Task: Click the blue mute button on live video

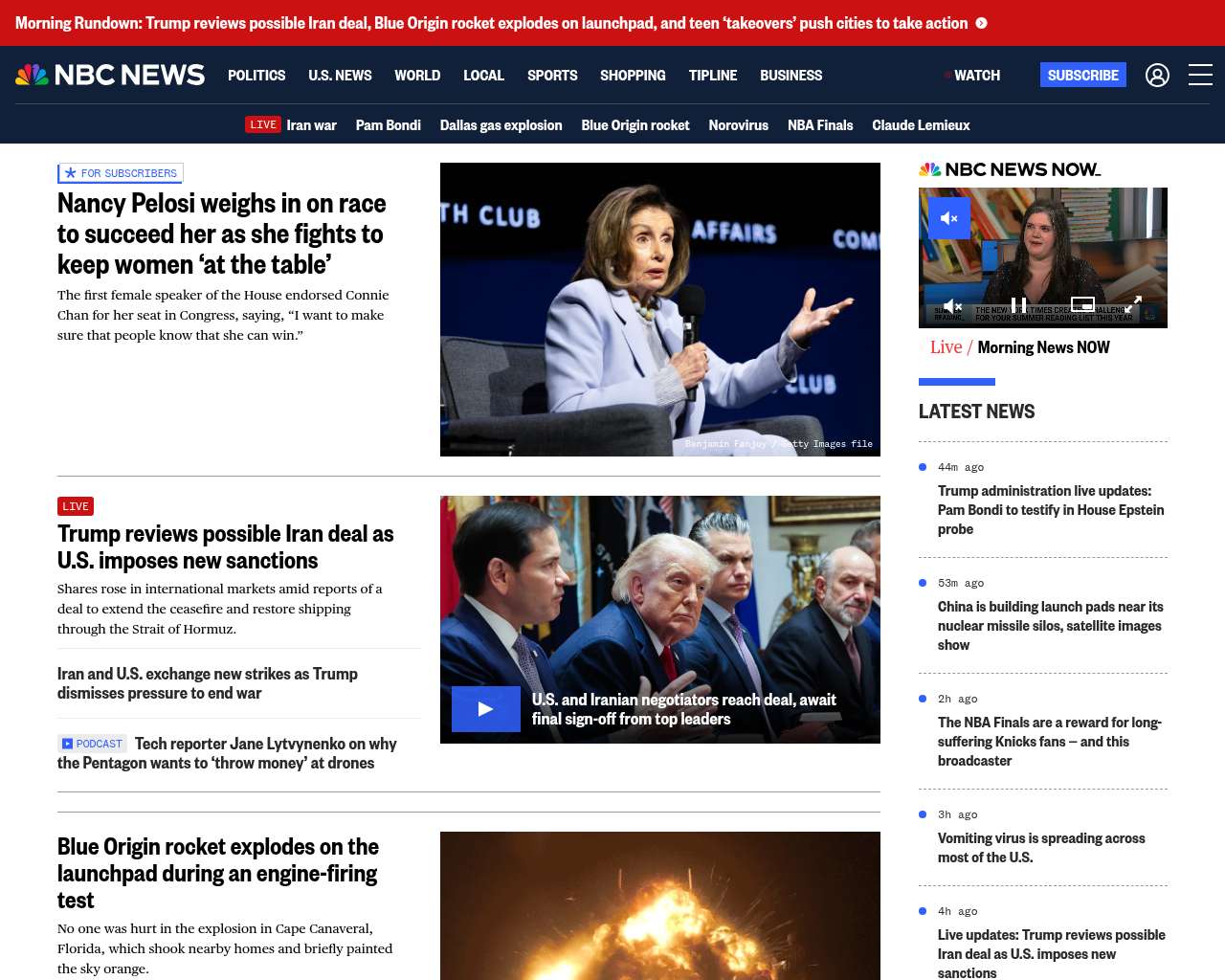Action: point(949,218)
